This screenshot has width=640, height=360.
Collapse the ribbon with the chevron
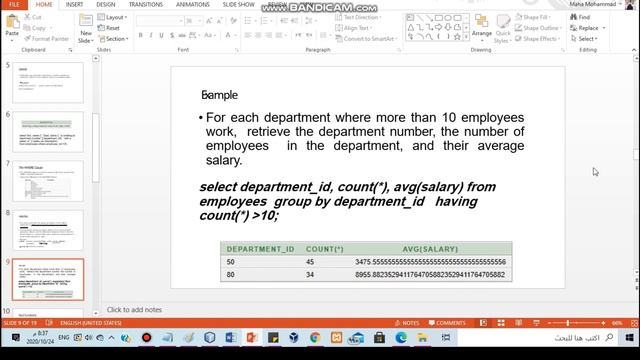(x=634, y=50)
